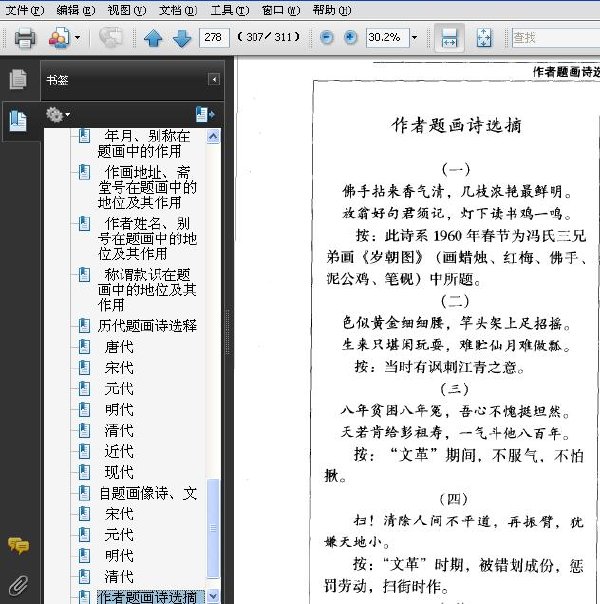Open bookmark 年月、别称在题画中的作用

144,143
